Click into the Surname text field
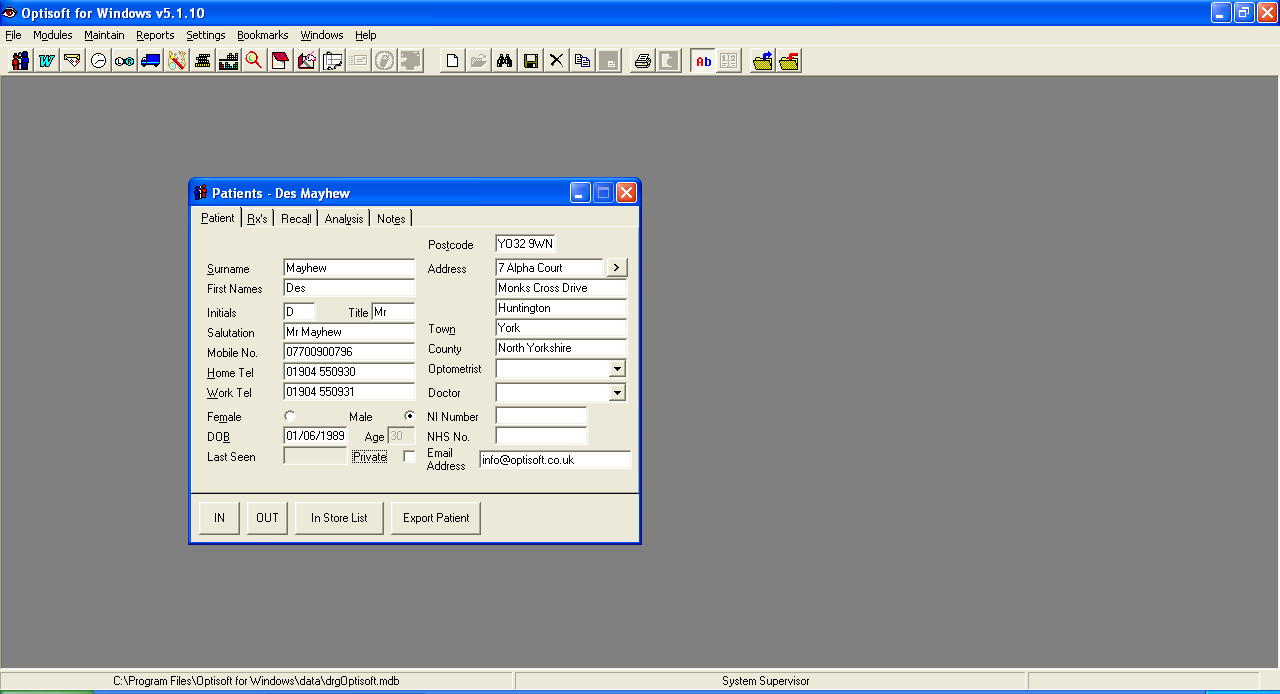The width and height of the screenshot is (1280, 694). (x=348, y=268)
